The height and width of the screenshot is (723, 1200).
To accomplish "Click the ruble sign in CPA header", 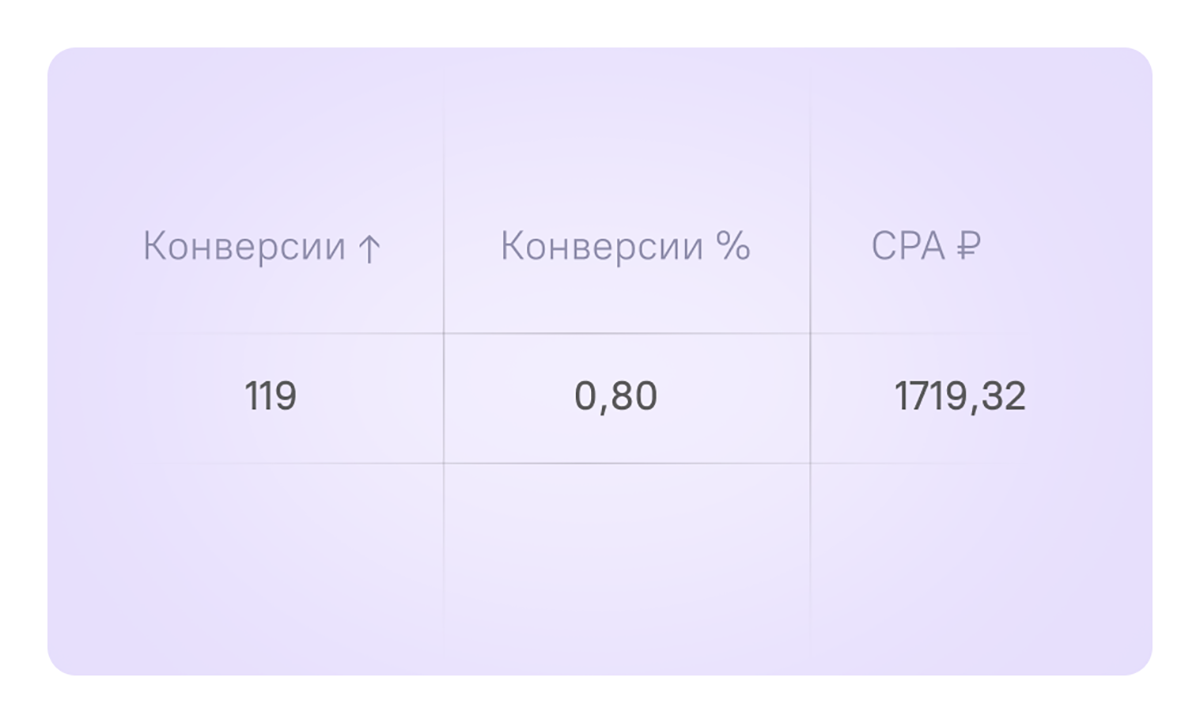I will pos(968,246).
